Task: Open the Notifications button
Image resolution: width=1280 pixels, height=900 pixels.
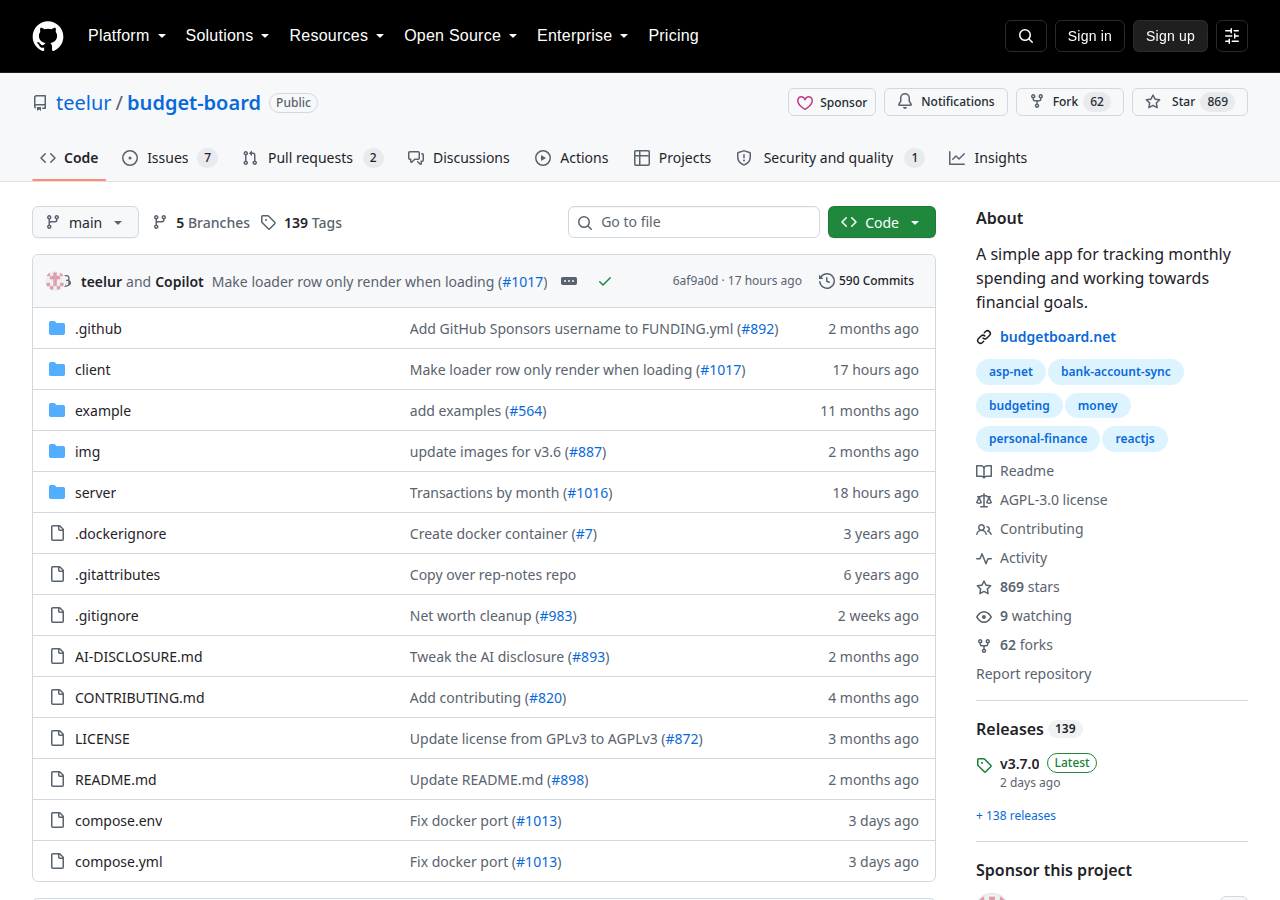Action: point(946,102)
